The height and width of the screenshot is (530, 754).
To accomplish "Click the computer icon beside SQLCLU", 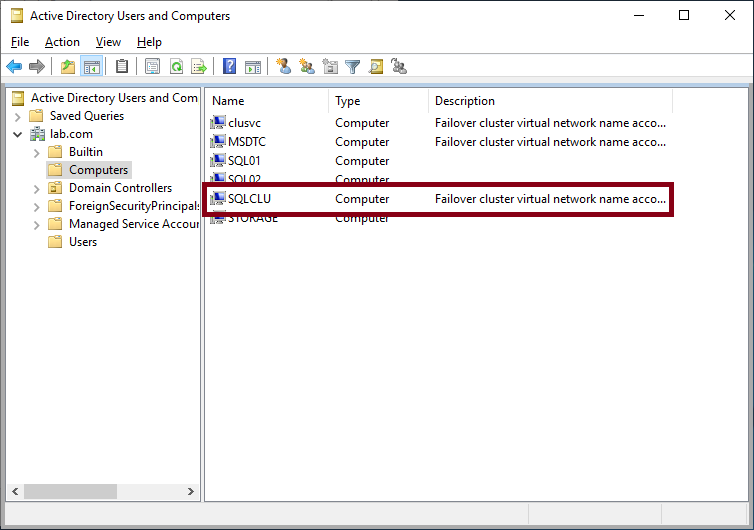I will pos(218,198).
